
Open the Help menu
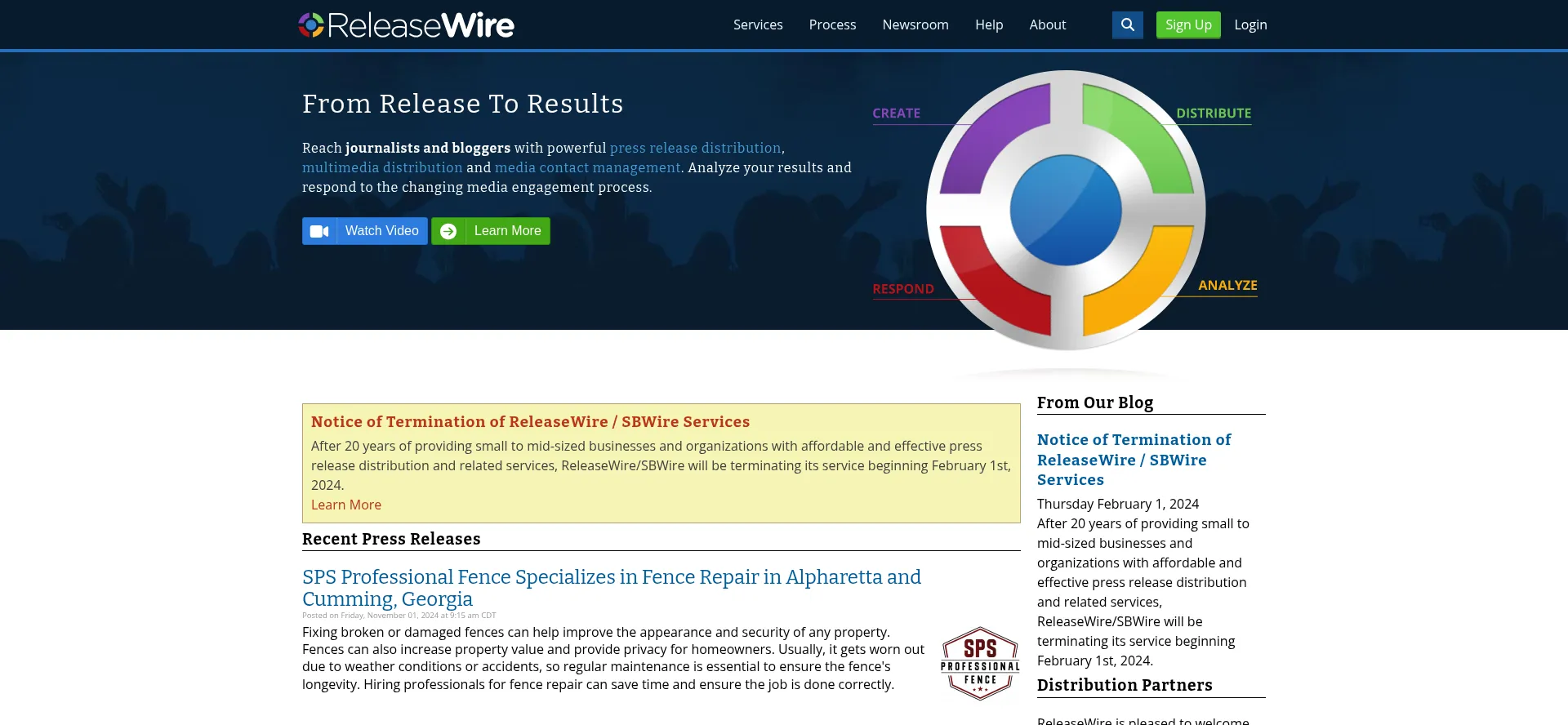(989, 24)
